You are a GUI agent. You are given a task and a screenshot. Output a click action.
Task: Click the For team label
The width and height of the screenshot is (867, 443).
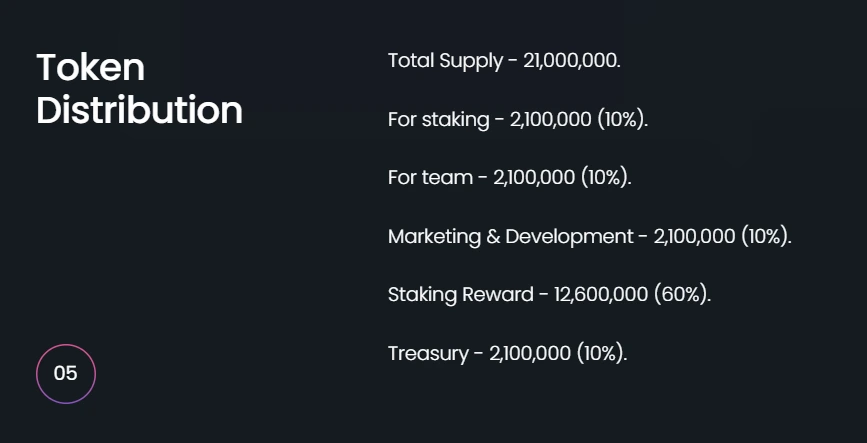tap(430, 178)
